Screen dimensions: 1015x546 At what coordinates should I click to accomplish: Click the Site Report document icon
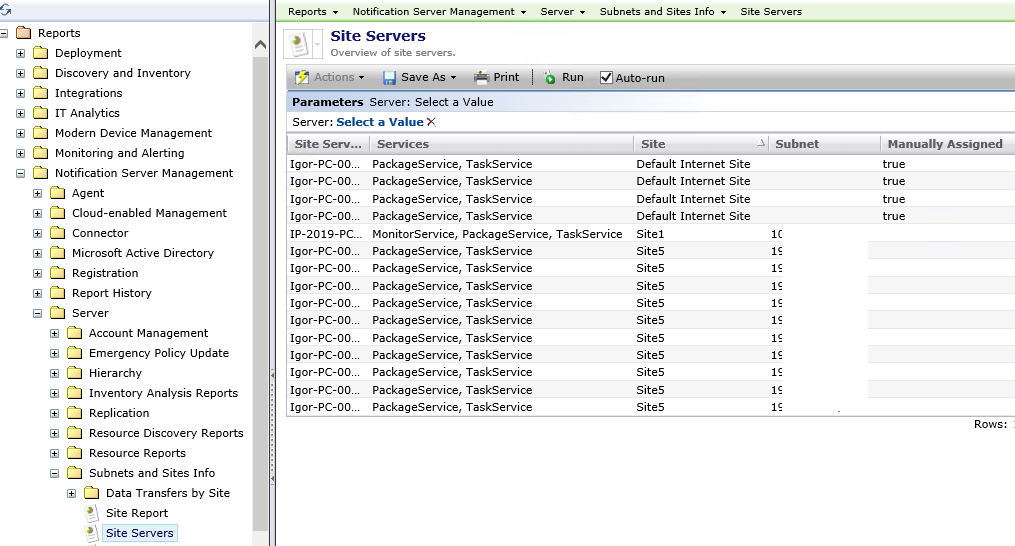click(93, 514)
